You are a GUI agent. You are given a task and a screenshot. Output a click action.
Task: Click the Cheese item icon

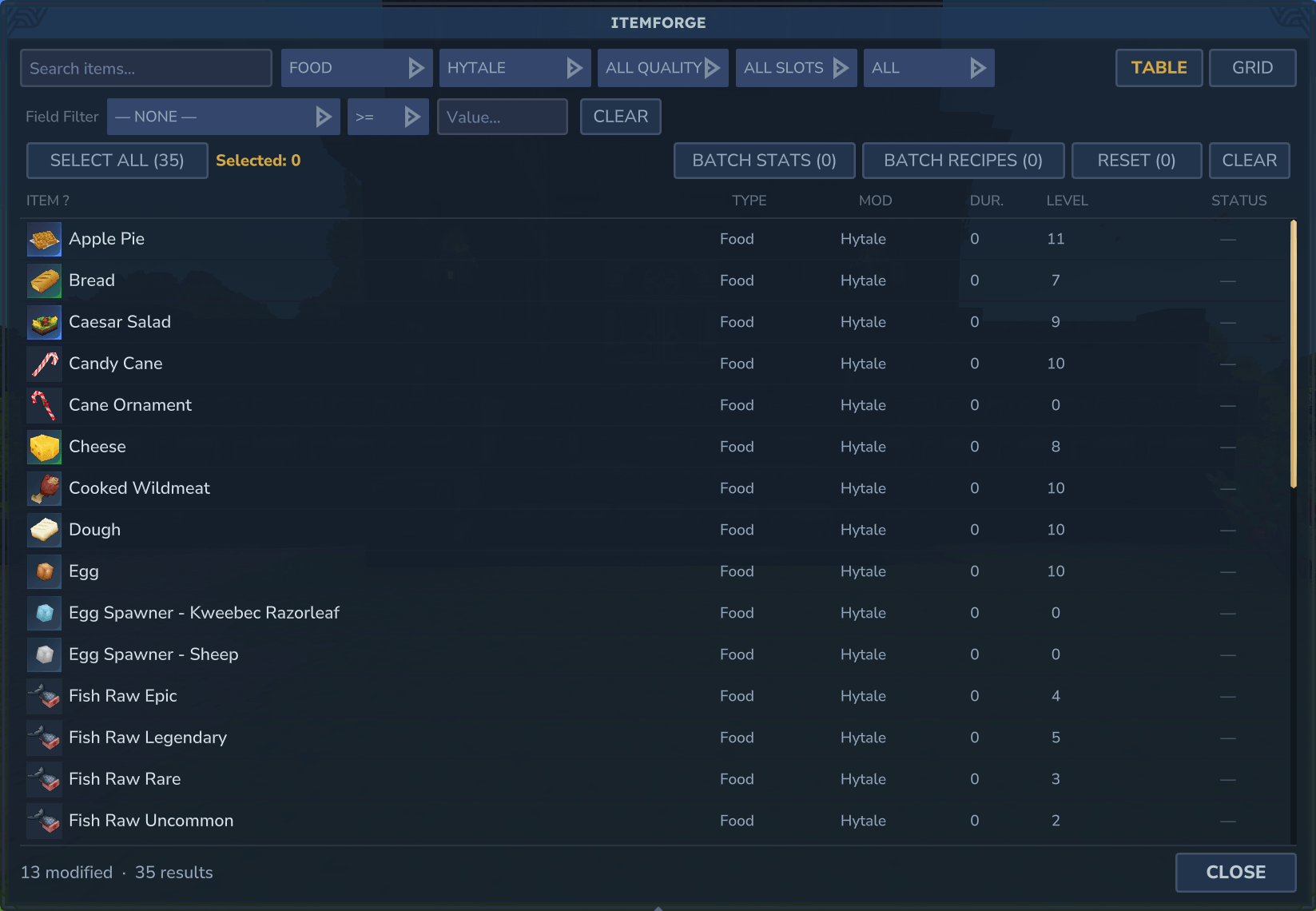(44, 447)
